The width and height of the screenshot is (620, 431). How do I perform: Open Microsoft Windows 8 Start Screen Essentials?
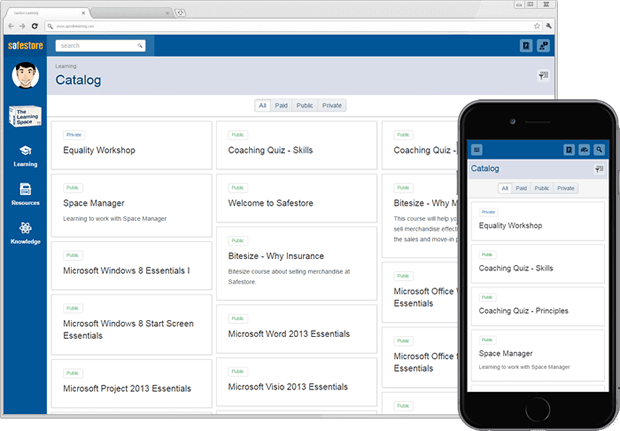click(132, 325)
